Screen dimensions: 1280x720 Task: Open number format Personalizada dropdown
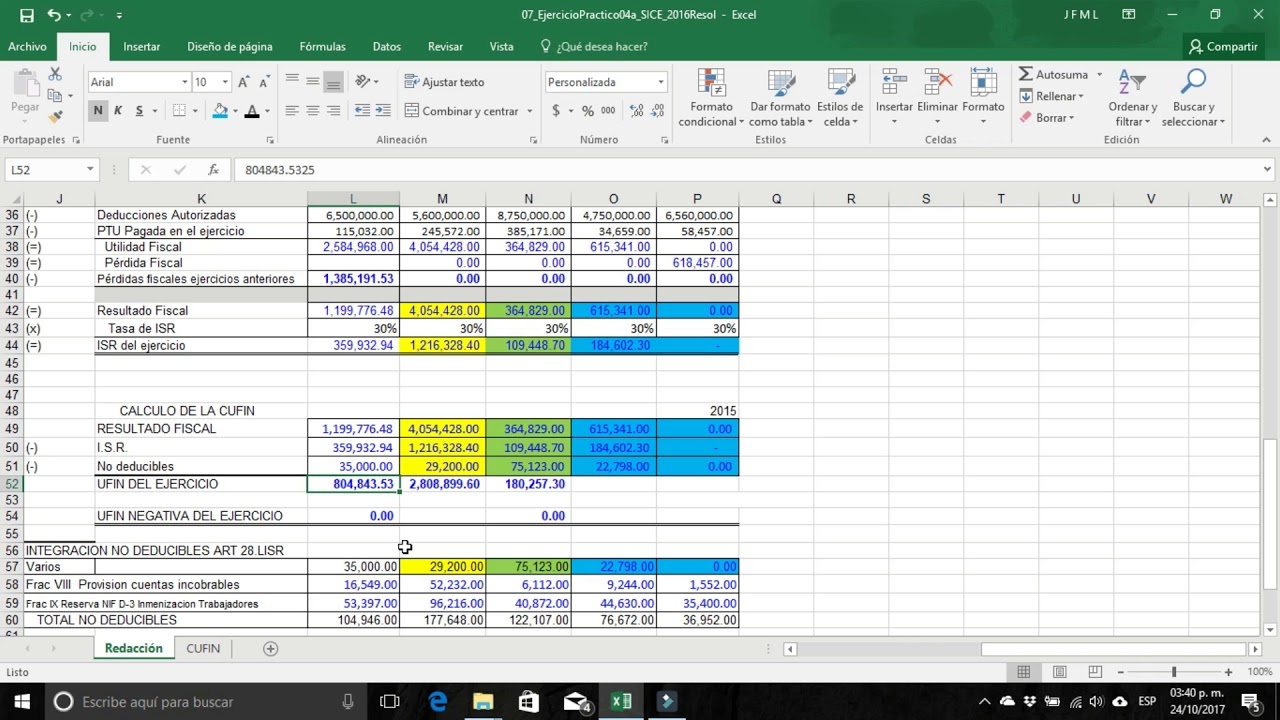pyautogui.click(x=660, y=82)
